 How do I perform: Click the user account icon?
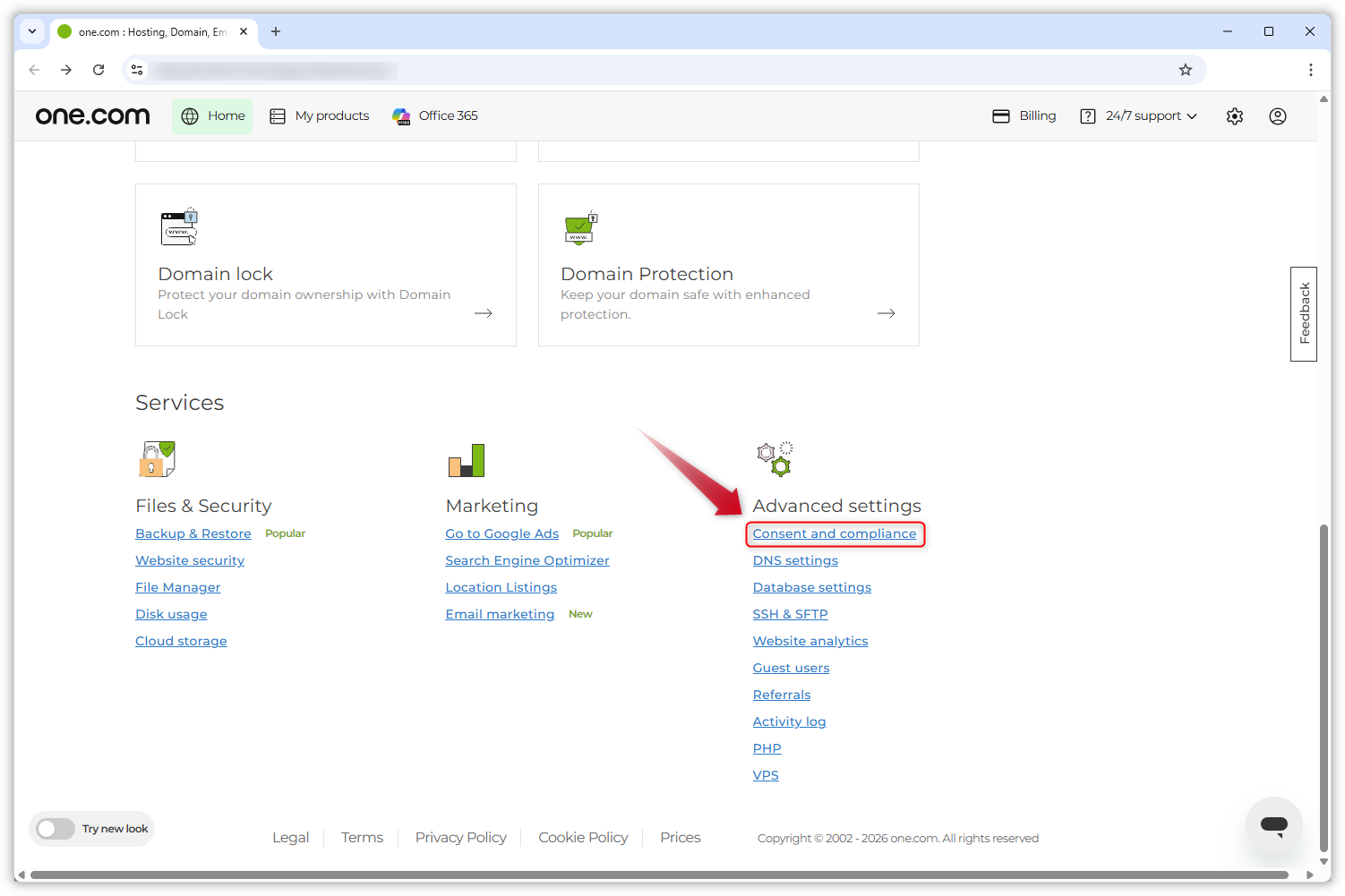click(x=1277, y=115)
